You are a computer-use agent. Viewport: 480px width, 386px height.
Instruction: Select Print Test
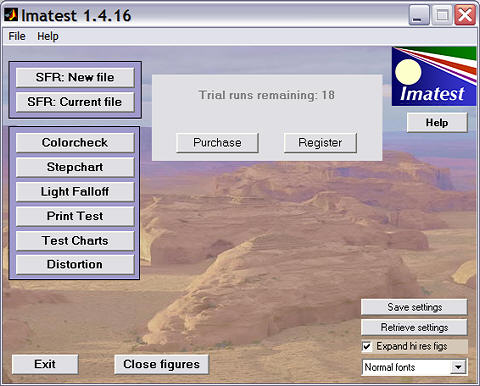pyautogui.click(x=75, y=216)
